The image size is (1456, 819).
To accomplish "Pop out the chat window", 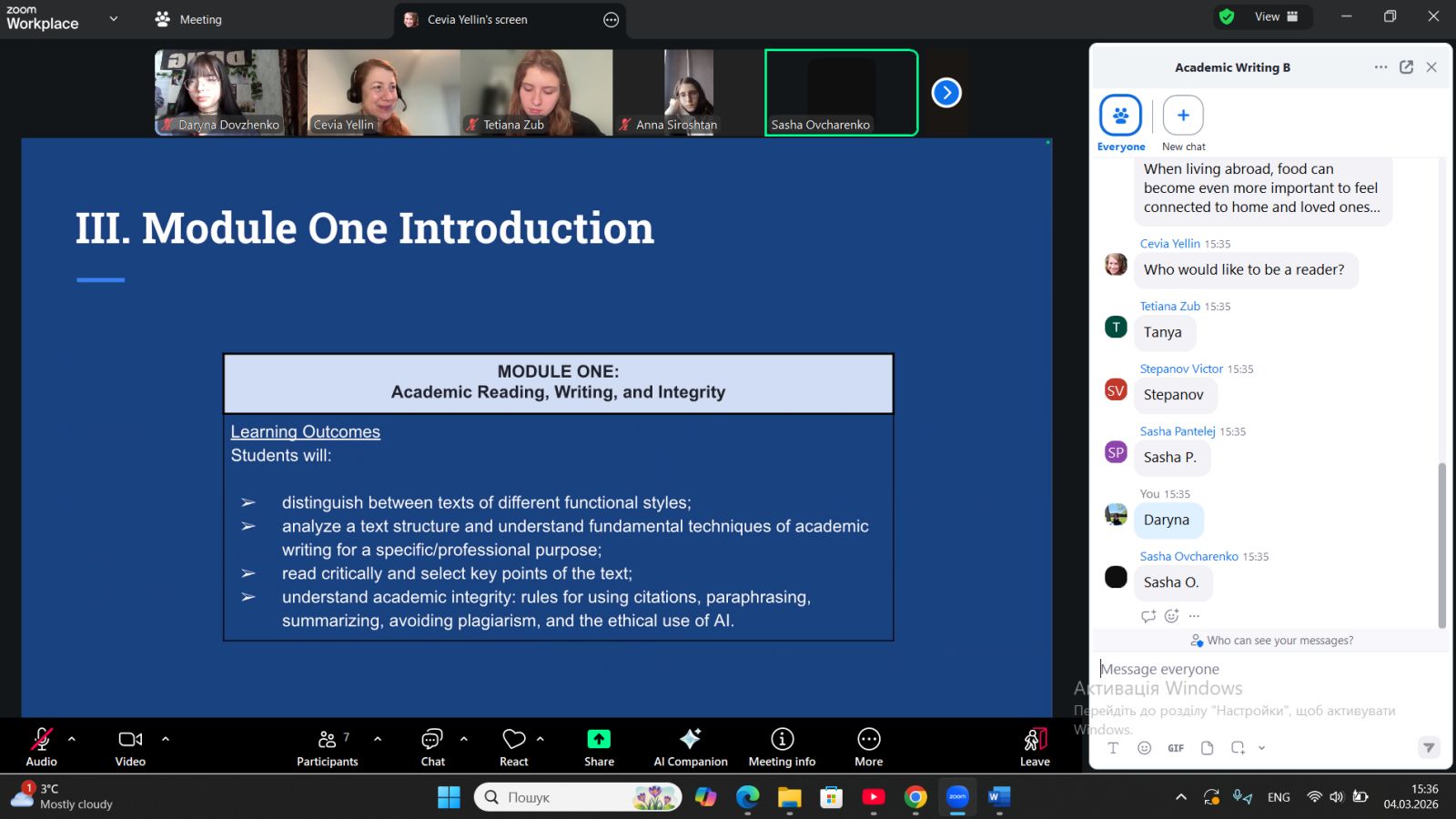I will tap(1406, 67).
